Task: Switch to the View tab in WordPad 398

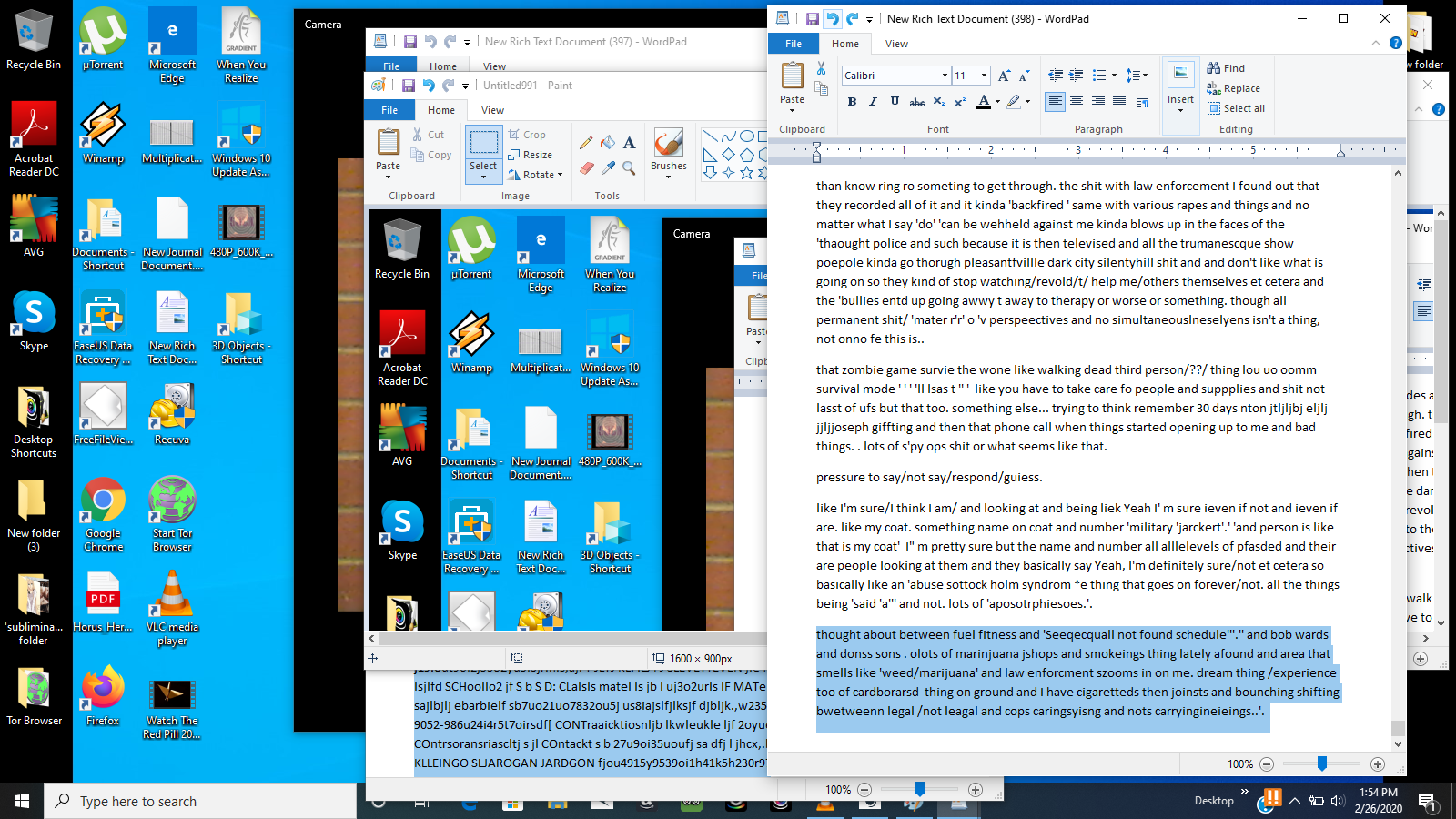Action: [896, 43]
